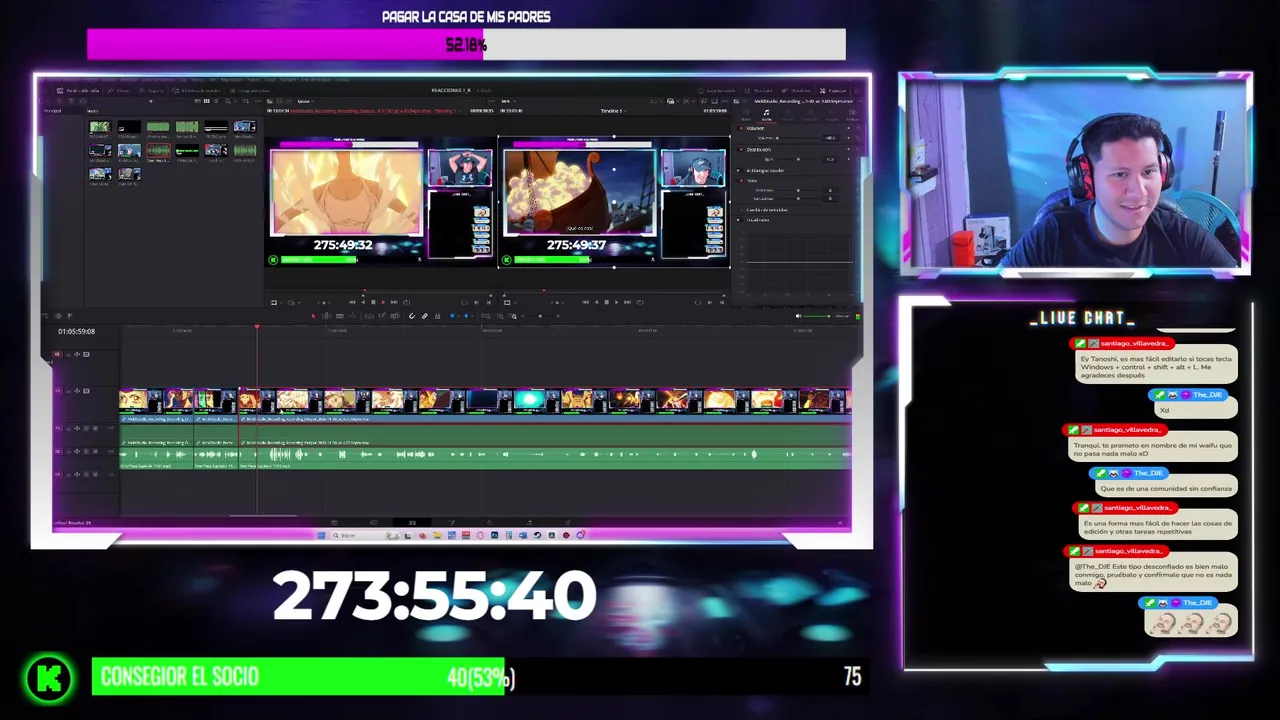This screenshot has width=1280, height=720.
Task: Toggle loop playback in timeline viewer
Action: point(640,302)
